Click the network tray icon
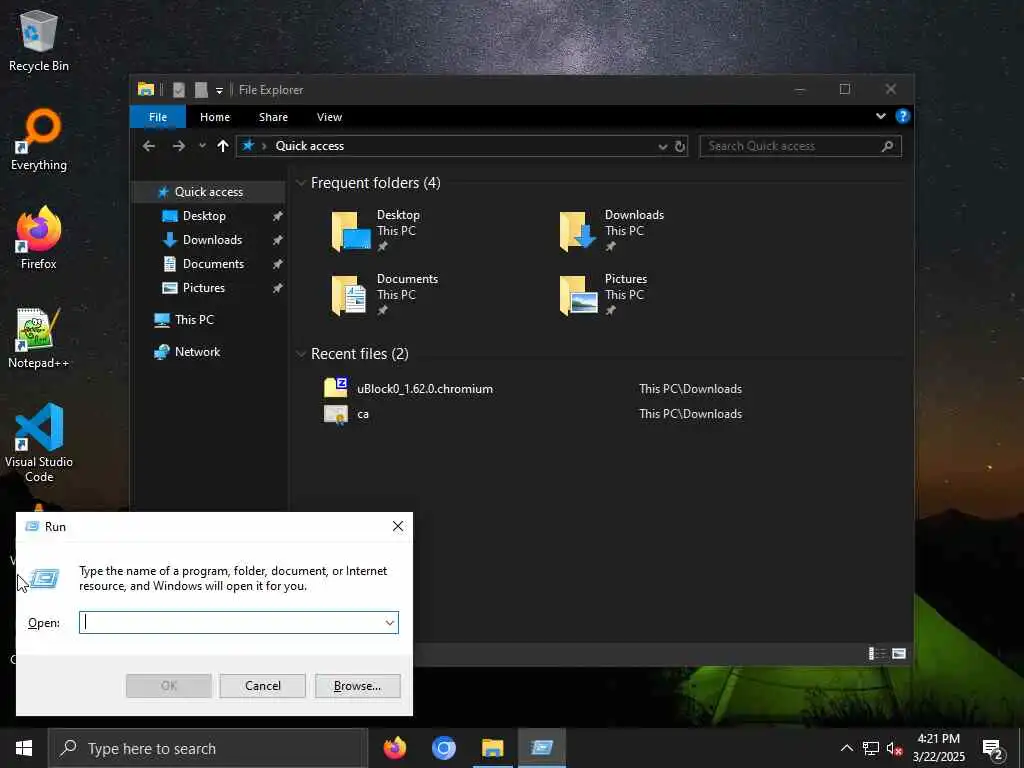 pyautogui.click(x=871, y=748)
